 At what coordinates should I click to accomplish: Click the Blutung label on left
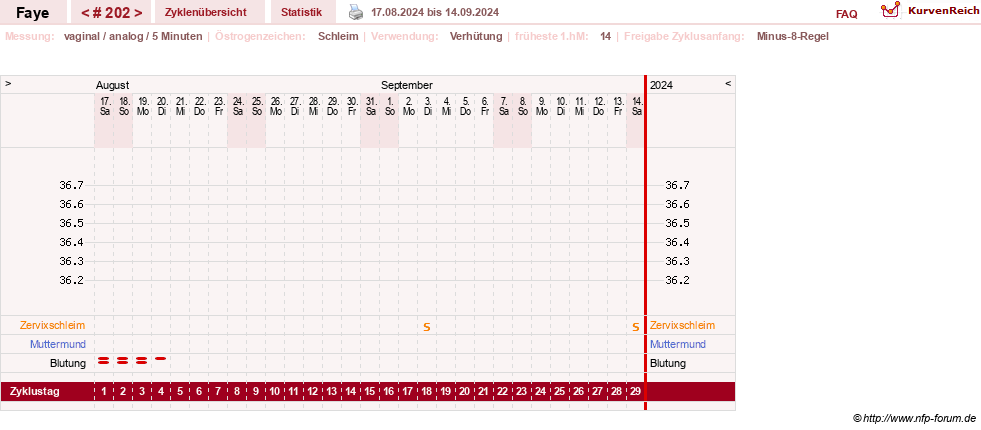pos(68,363)
